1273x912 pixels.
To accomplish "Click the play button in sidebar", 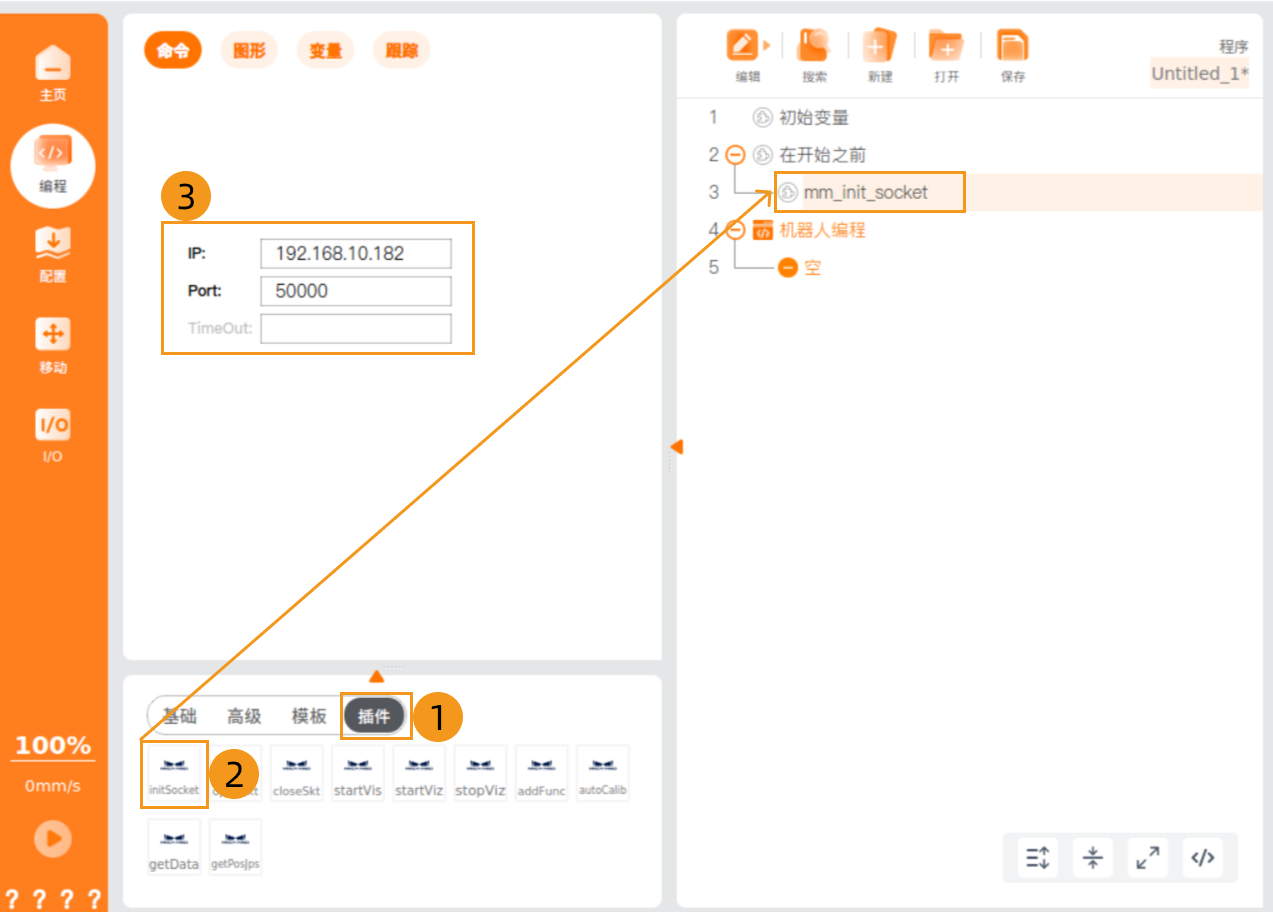I will point(53,838).
